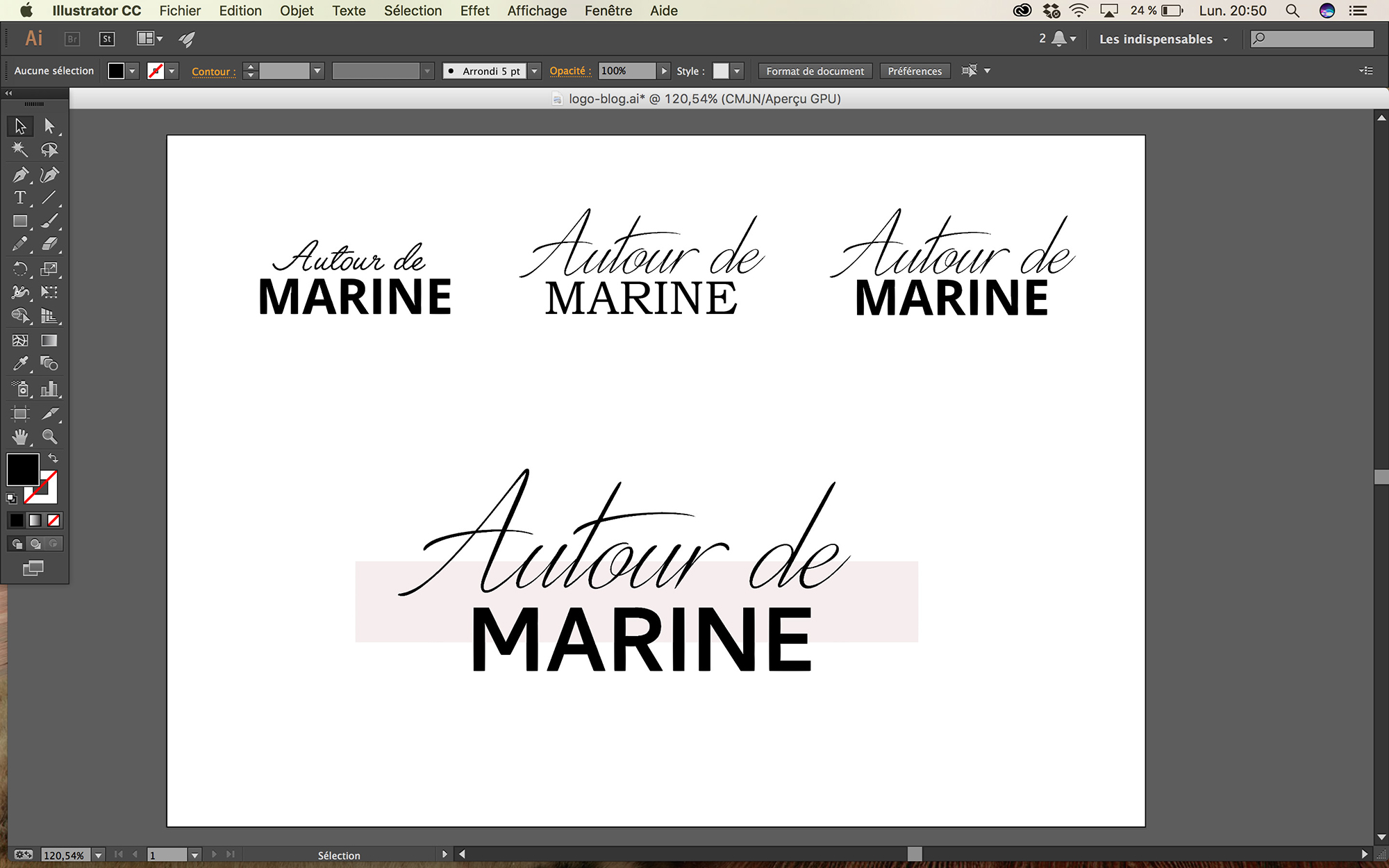Open Adobe Bridge via Br icon
The height and width of the screenshot is (868, 1389).
point(72,39)
